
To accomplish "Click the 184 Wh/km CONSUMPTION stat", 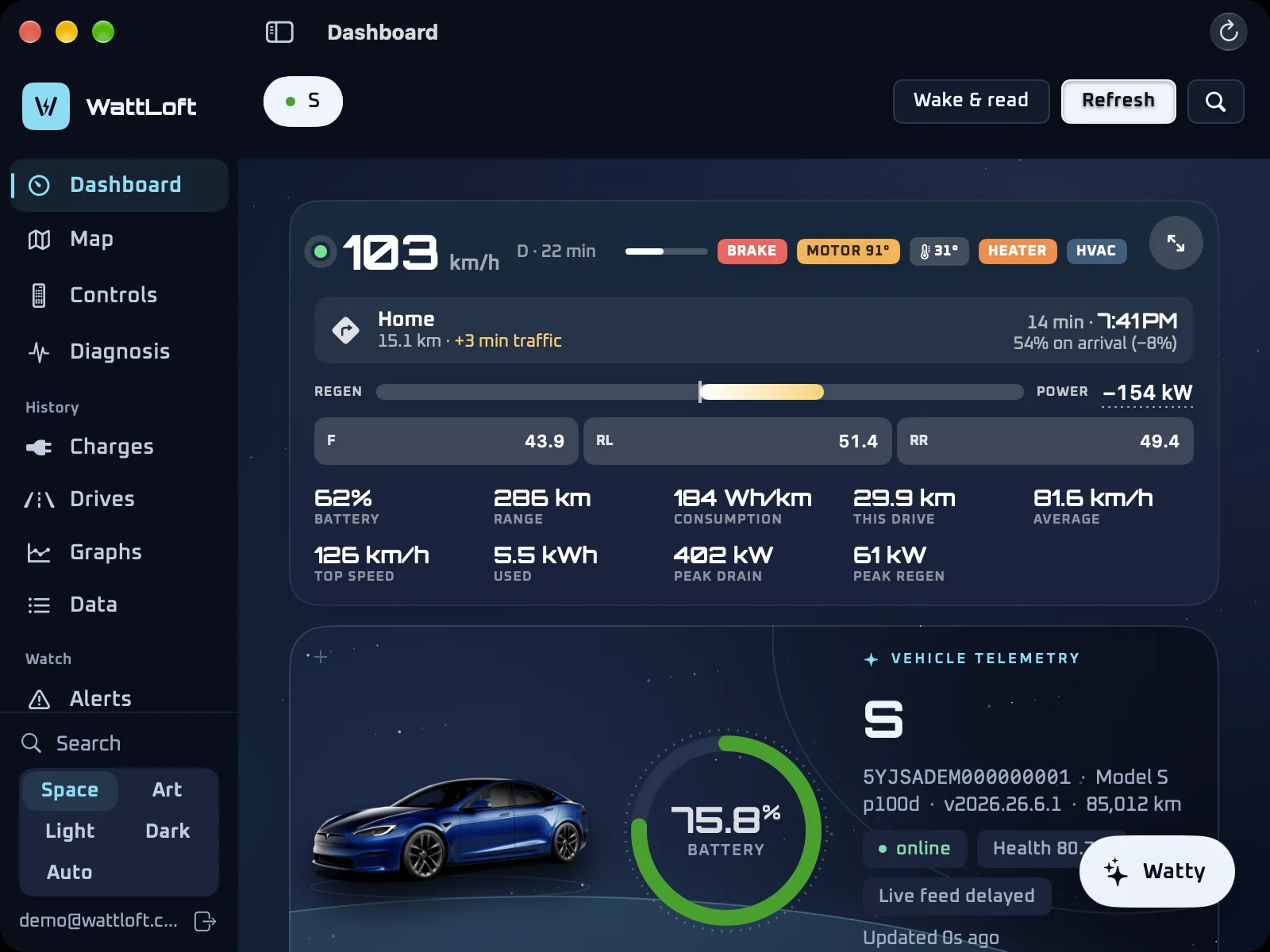I will [743, 506].
